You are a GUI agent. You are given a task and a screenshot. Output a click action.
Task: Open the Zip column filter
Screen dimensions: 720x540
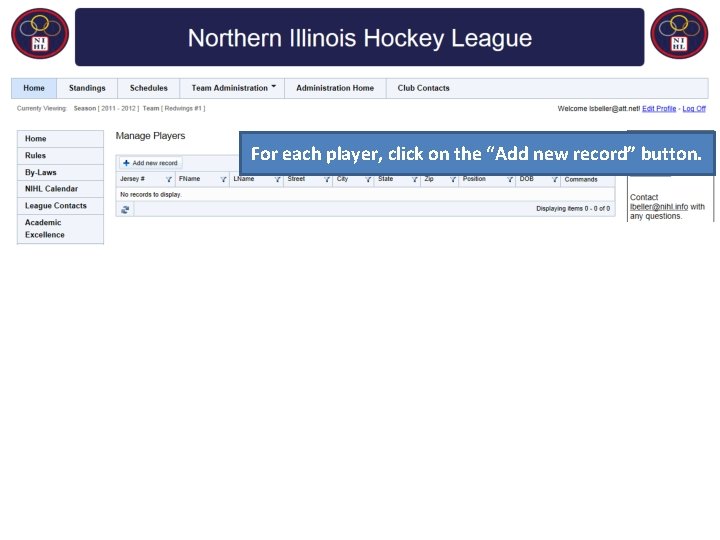tap(452, 179)
